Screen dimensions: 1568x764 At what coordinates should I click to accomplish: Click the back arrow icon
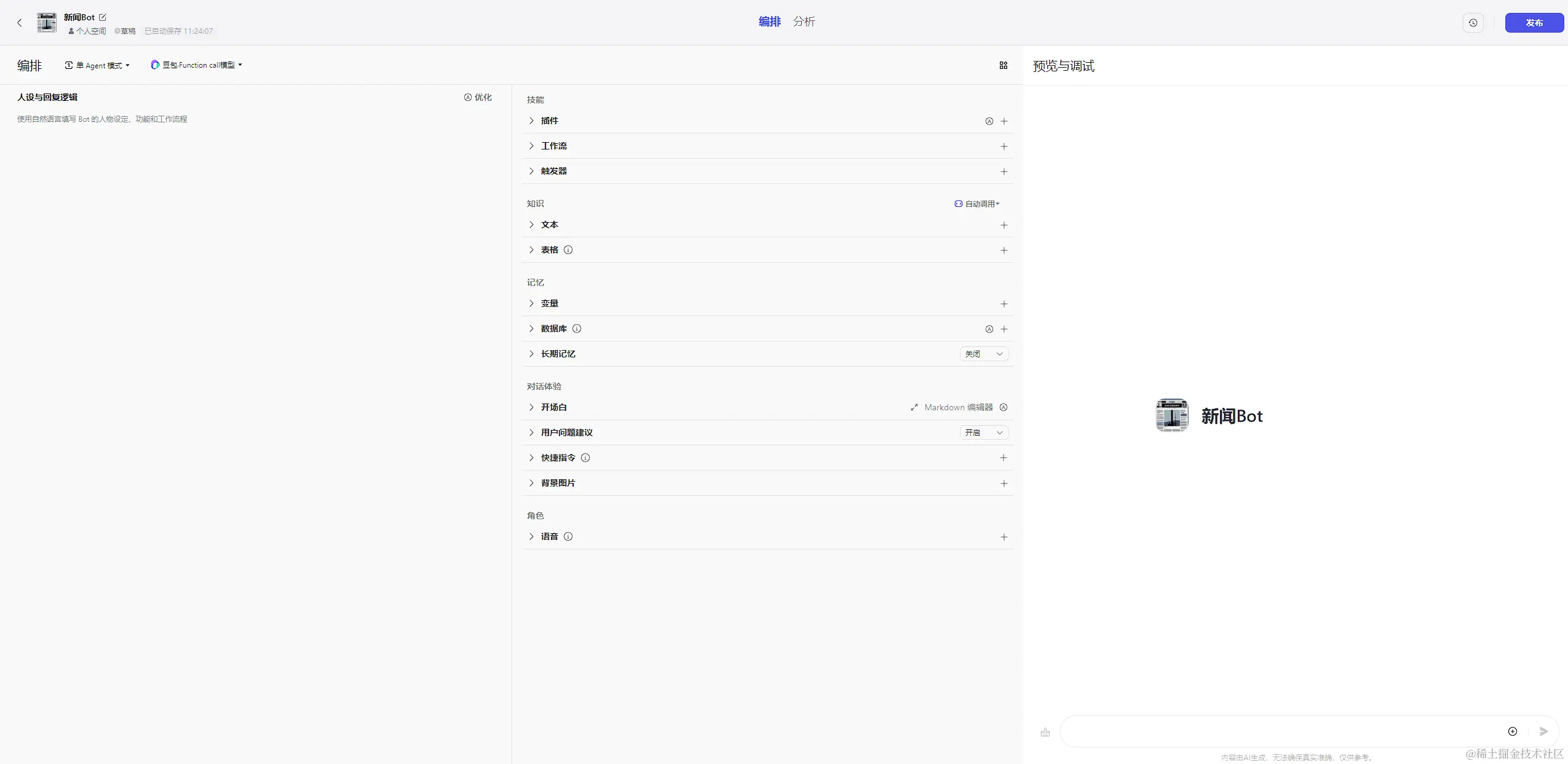click(x=20, y=23)
